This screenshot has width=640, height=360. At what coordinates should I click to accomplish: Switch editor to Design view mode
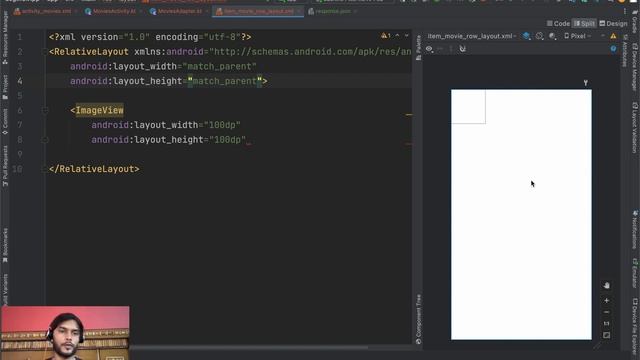coord(613,24)
